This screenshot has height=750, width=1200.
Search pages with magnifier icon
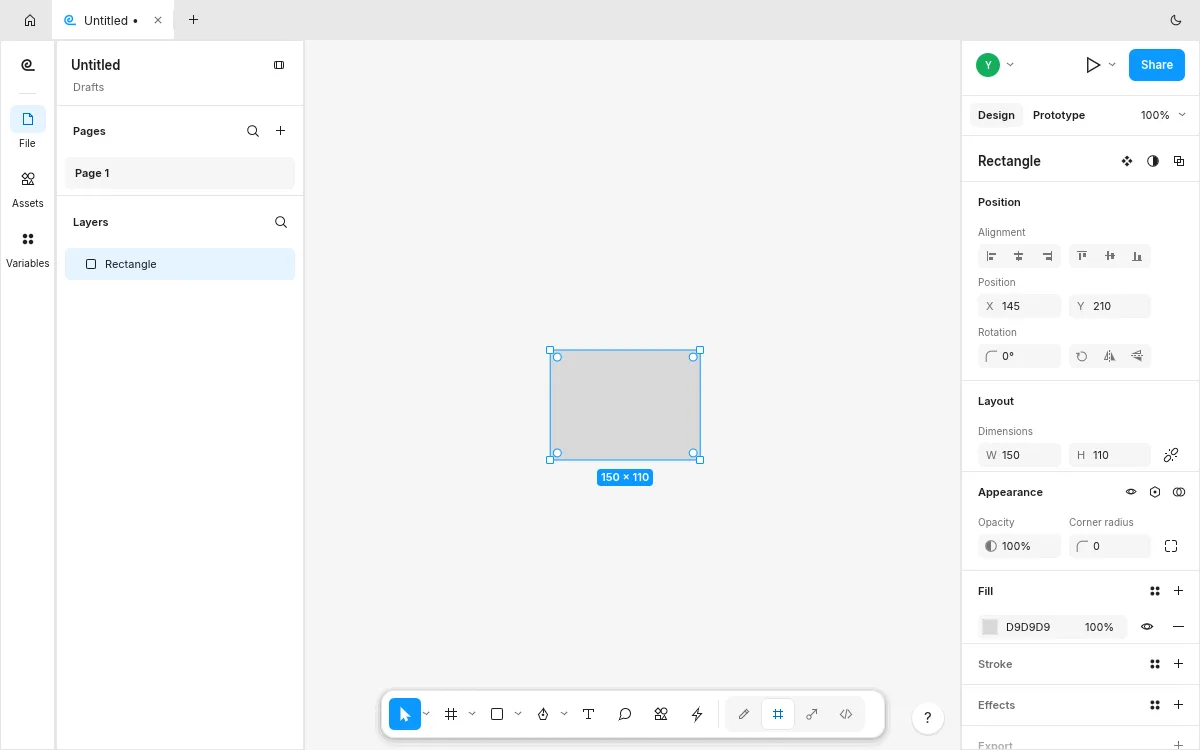point(253,131)
